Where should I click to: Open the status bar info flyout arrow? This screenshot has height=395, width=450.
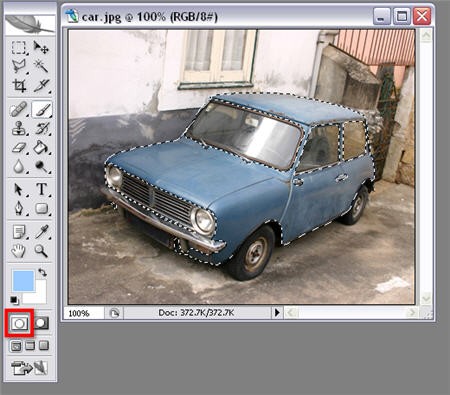tap(277, 313)
